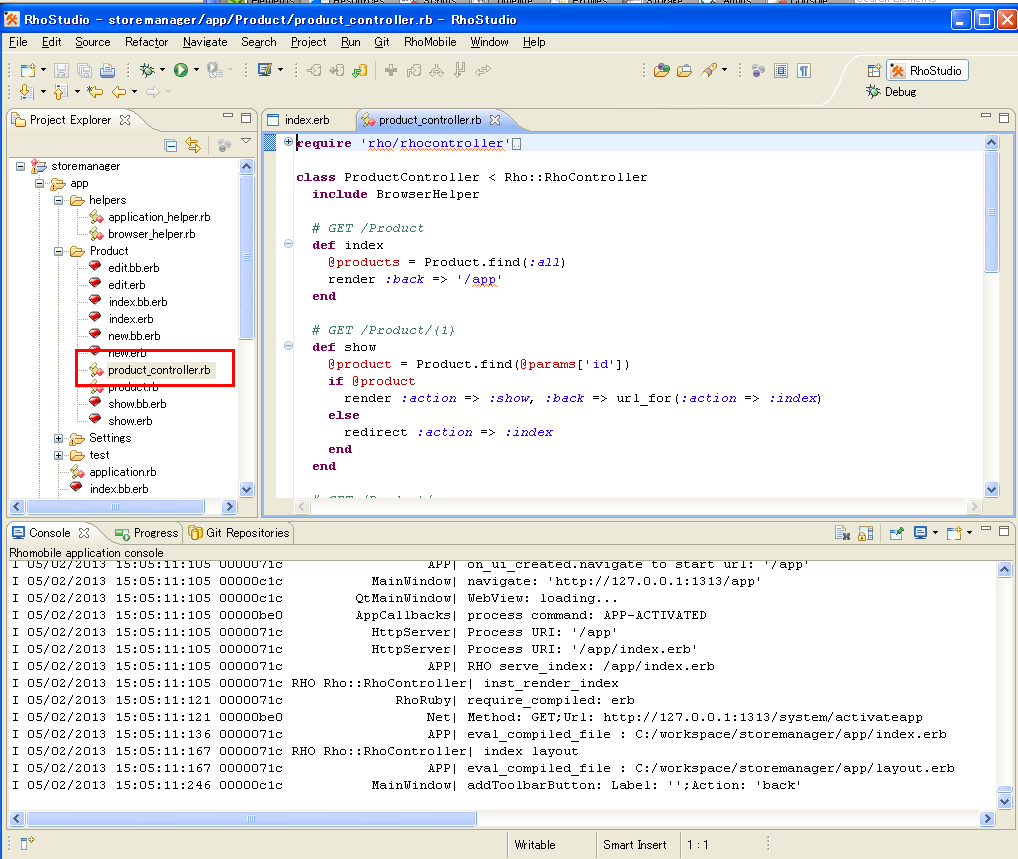Open dropdown arrow beside Debug bug icon
The height and width of the screenshot is (859, 1018).
[162, 70]
